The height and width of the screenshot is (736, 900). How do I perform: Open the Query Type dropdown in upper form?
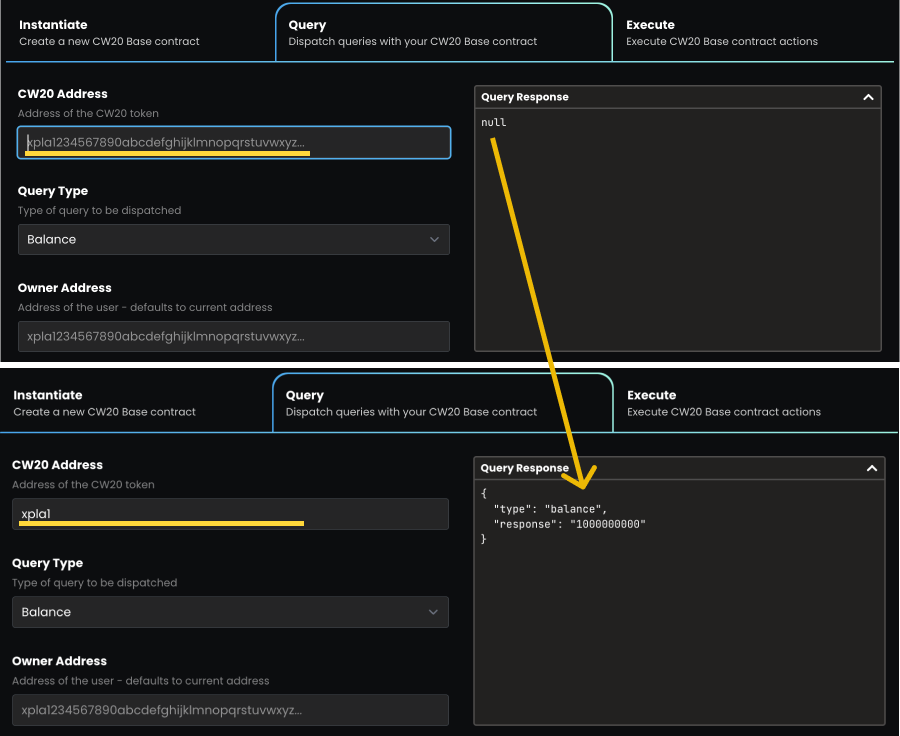[x=233, y=240]
